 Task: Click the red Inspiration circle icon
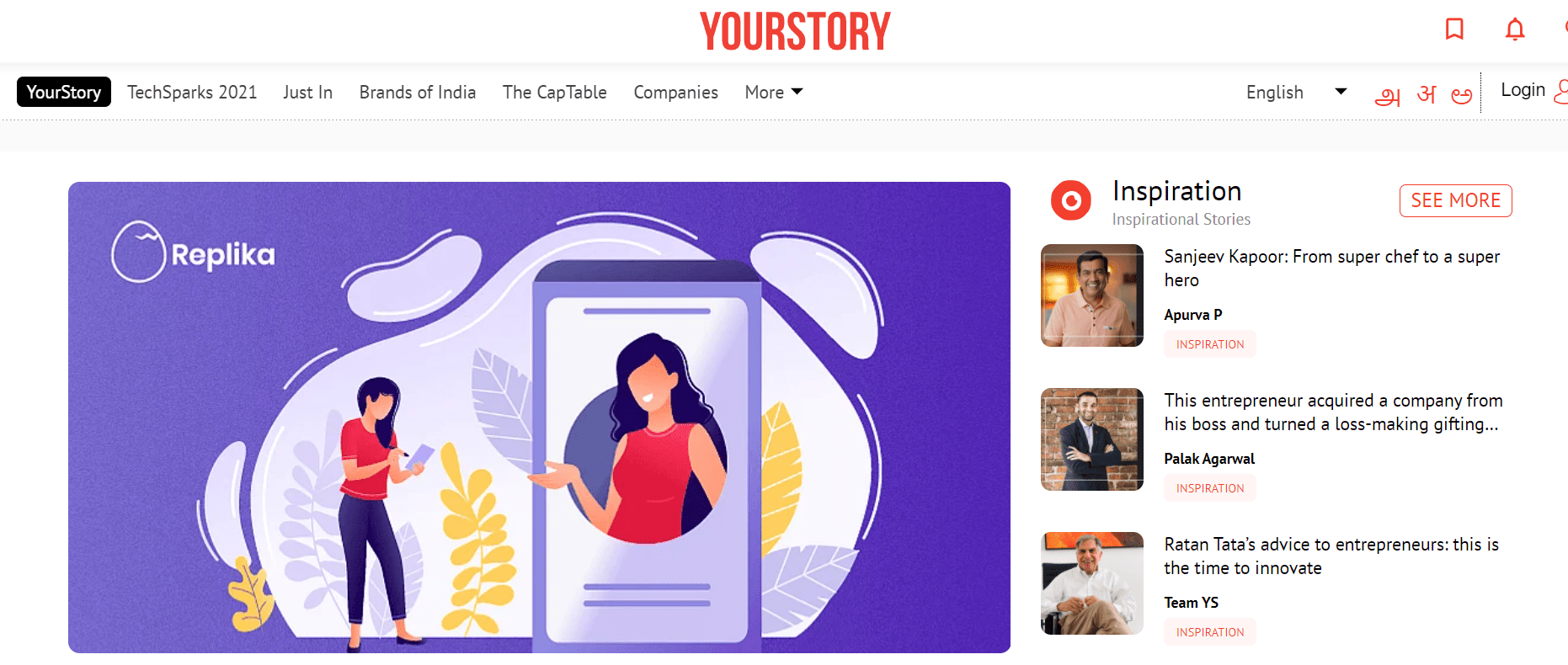[1071, 200]
